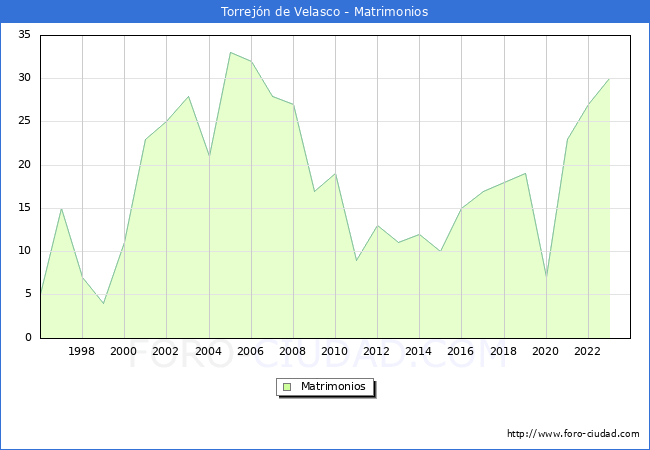Click the 1999 lowest data point at 4
Screen dimensions: 650x450
[104, 303]
